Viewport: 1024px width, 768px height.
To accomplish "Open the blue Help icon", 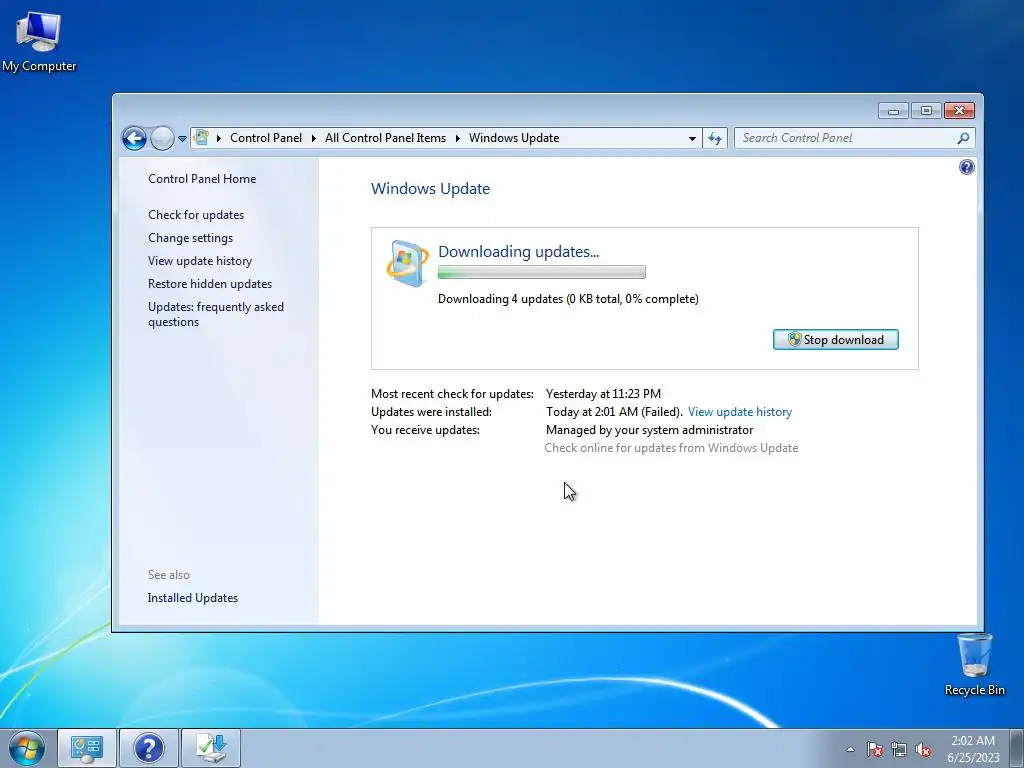I will click(967, 167).
